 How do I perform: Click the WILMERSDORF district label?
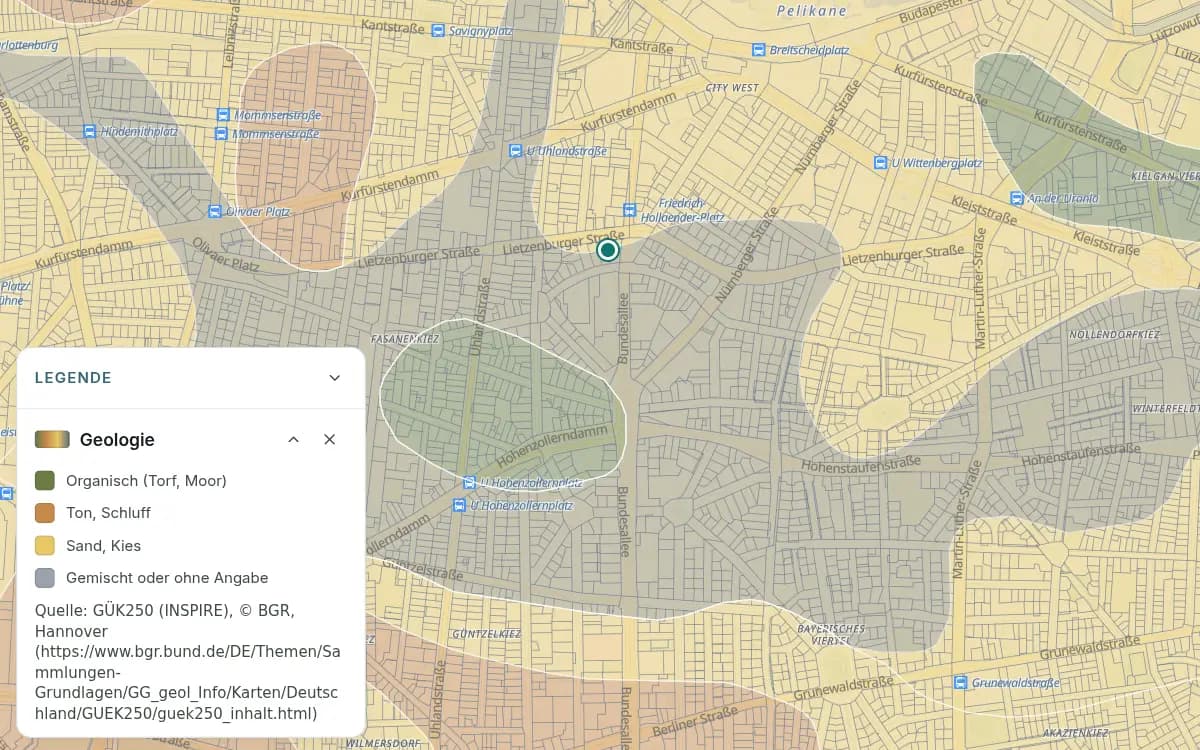(385, 743)
